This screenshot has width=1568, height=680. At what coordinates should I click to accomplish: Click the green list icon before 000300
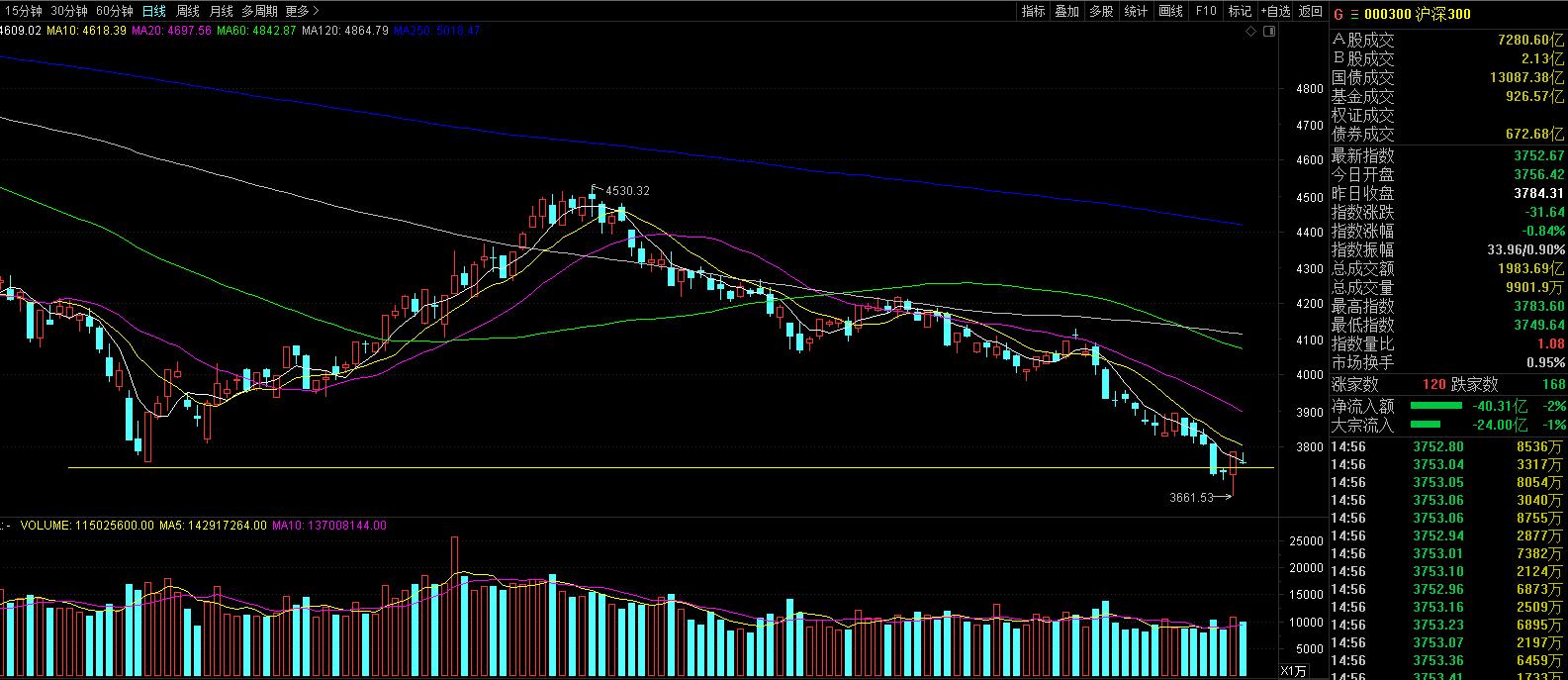pos(1354,14)
